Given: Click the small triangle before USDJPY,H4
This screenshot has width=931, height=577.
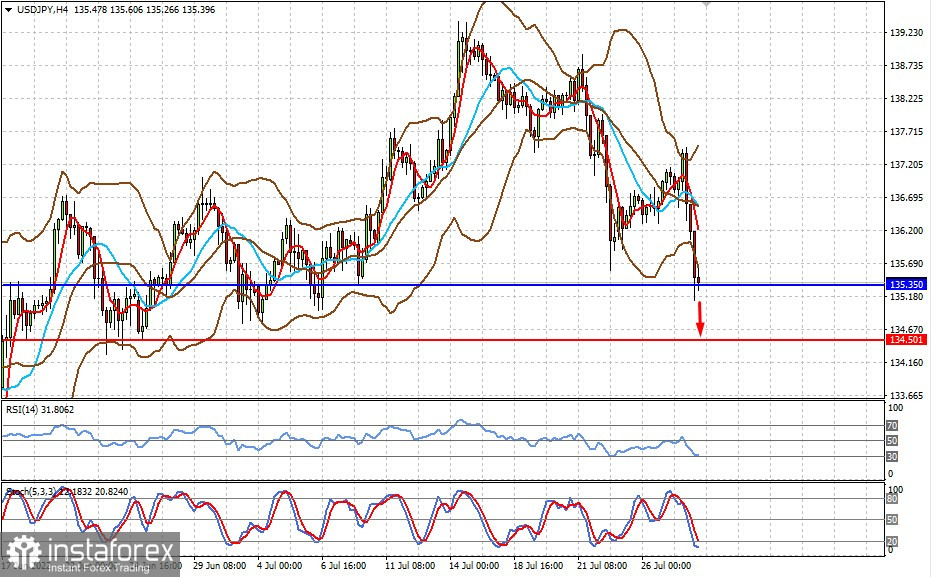Looking at the screenshot, I should click(x=8, y=10).
